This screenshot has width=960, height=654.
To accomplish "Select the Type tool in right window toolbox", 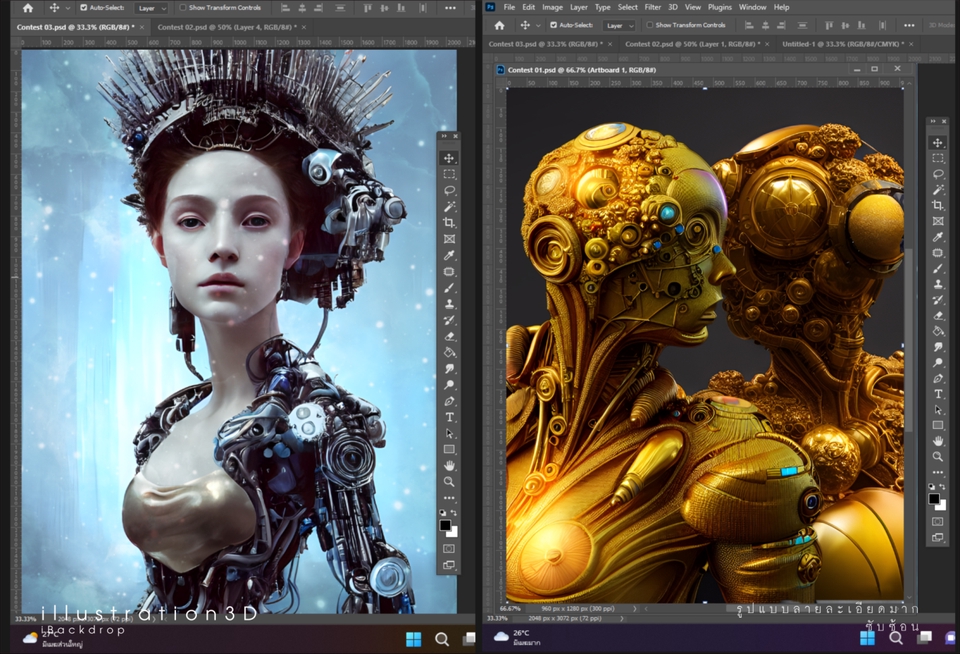I will point(937,394).
